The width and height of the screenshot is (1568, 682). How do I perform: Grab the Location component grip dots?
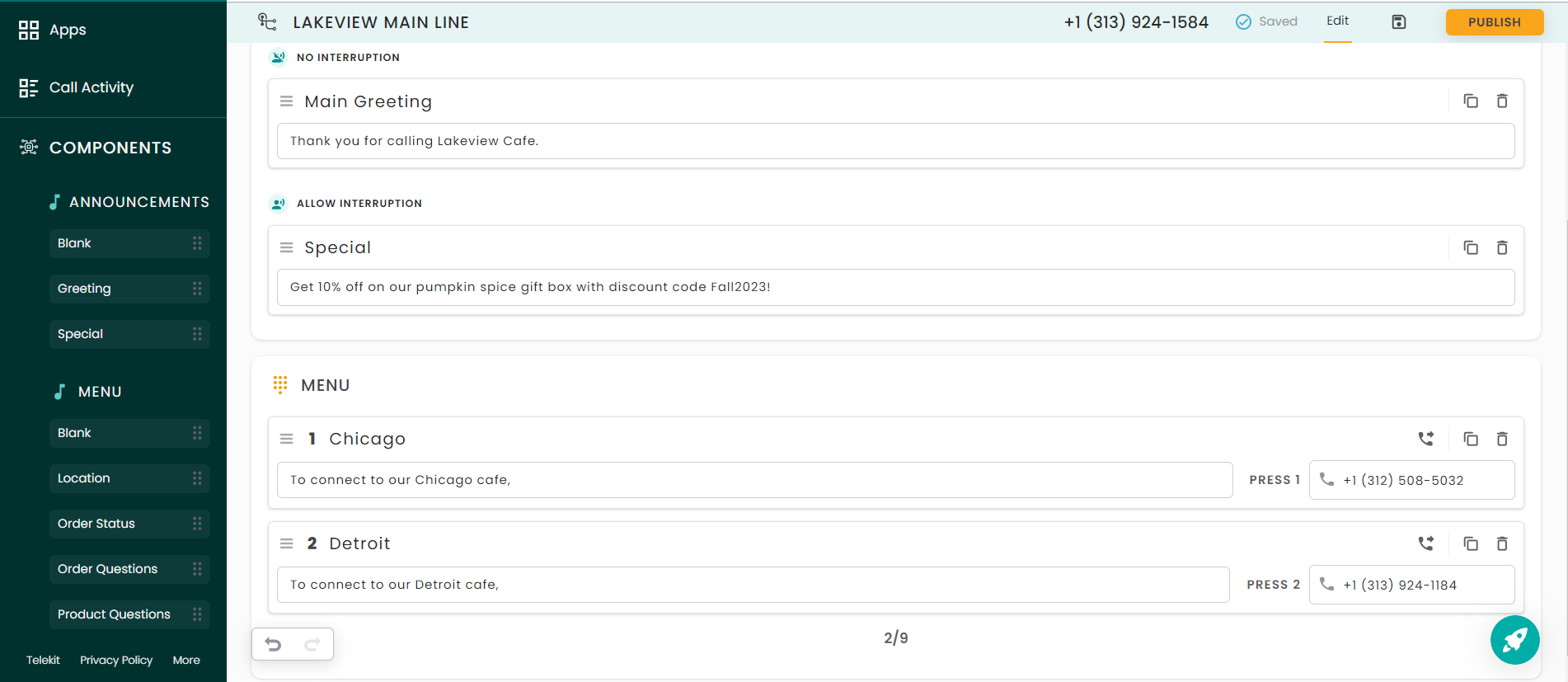click(197, 478)
